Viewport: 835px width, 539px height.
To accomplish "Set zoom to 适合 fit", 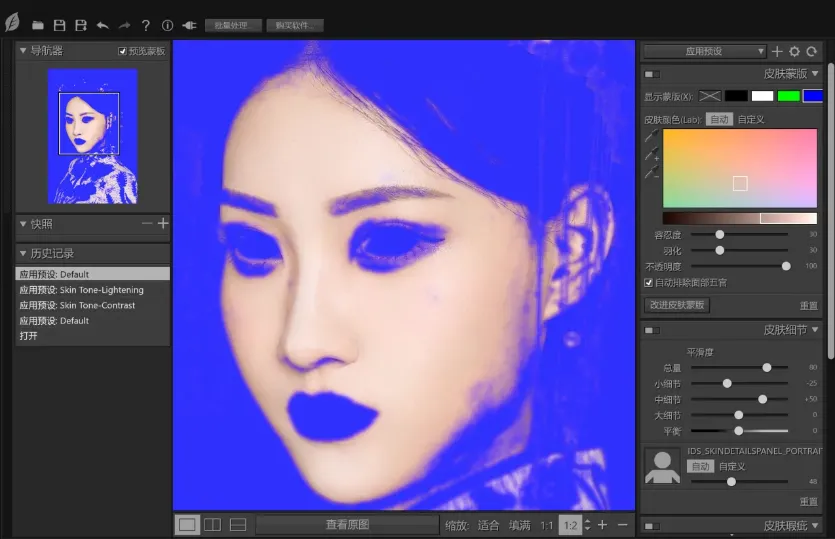I will point(488,525).
